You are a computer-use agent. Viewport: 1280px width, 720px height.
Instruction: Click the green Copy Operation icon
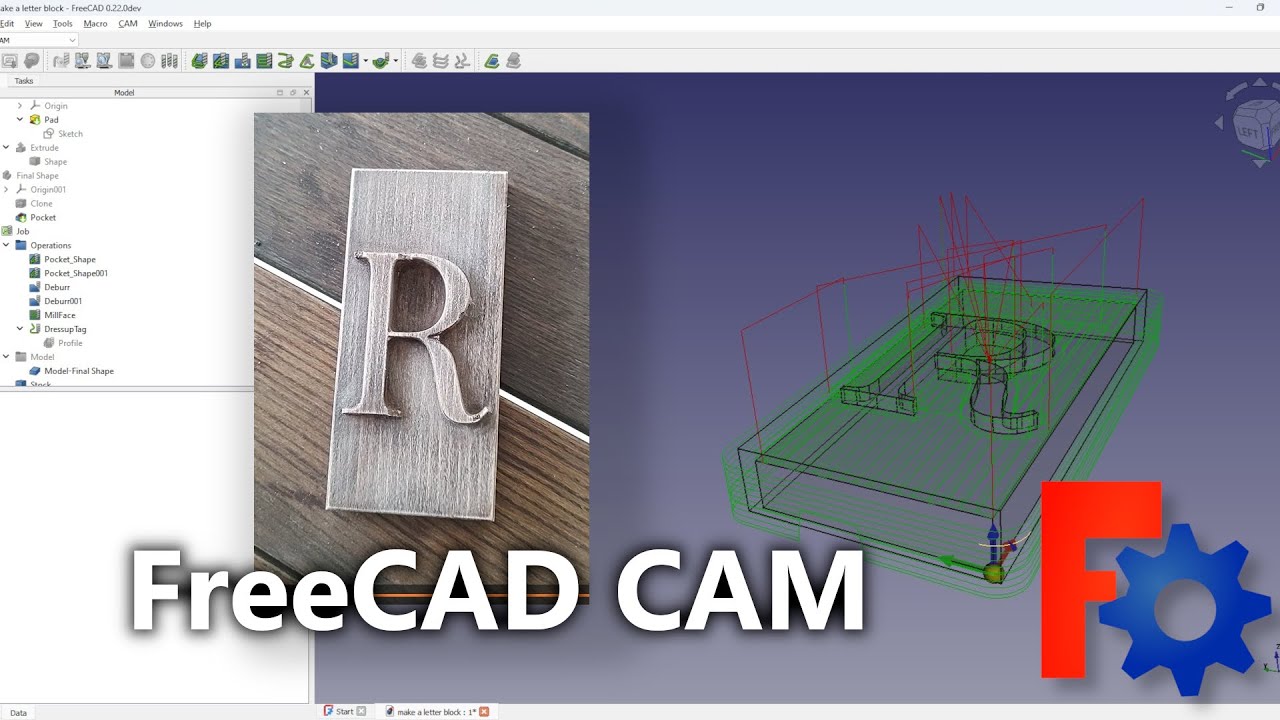coord(492,61)
